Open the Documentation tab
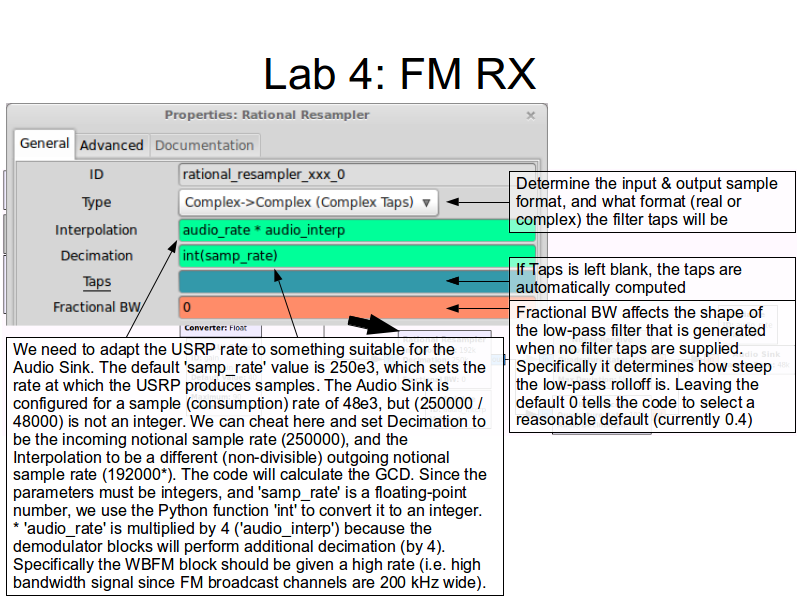This screenshot has width=800, height=600. click(x=204, y=145)
